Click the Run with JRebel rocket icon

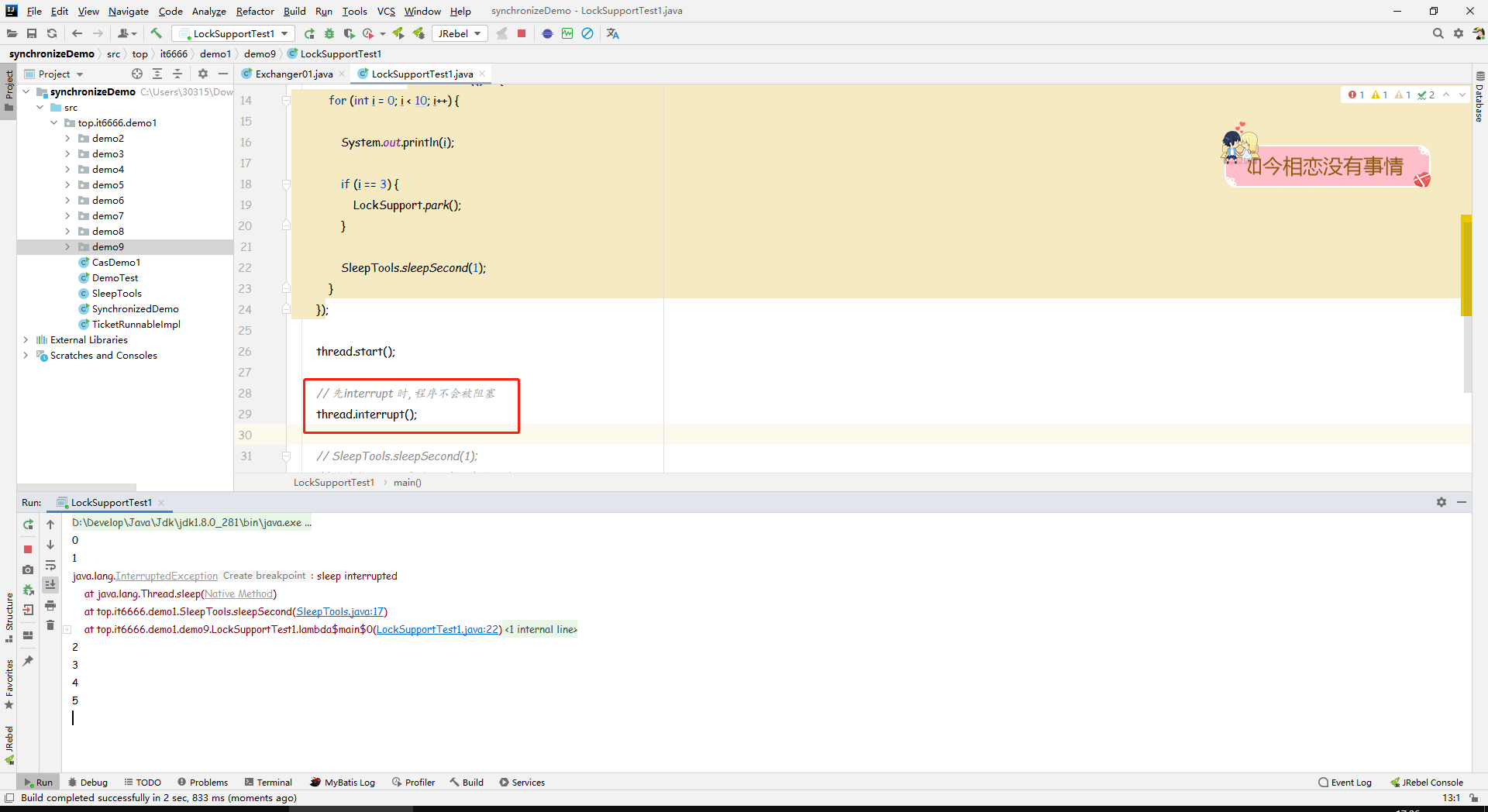pos(398,33)
